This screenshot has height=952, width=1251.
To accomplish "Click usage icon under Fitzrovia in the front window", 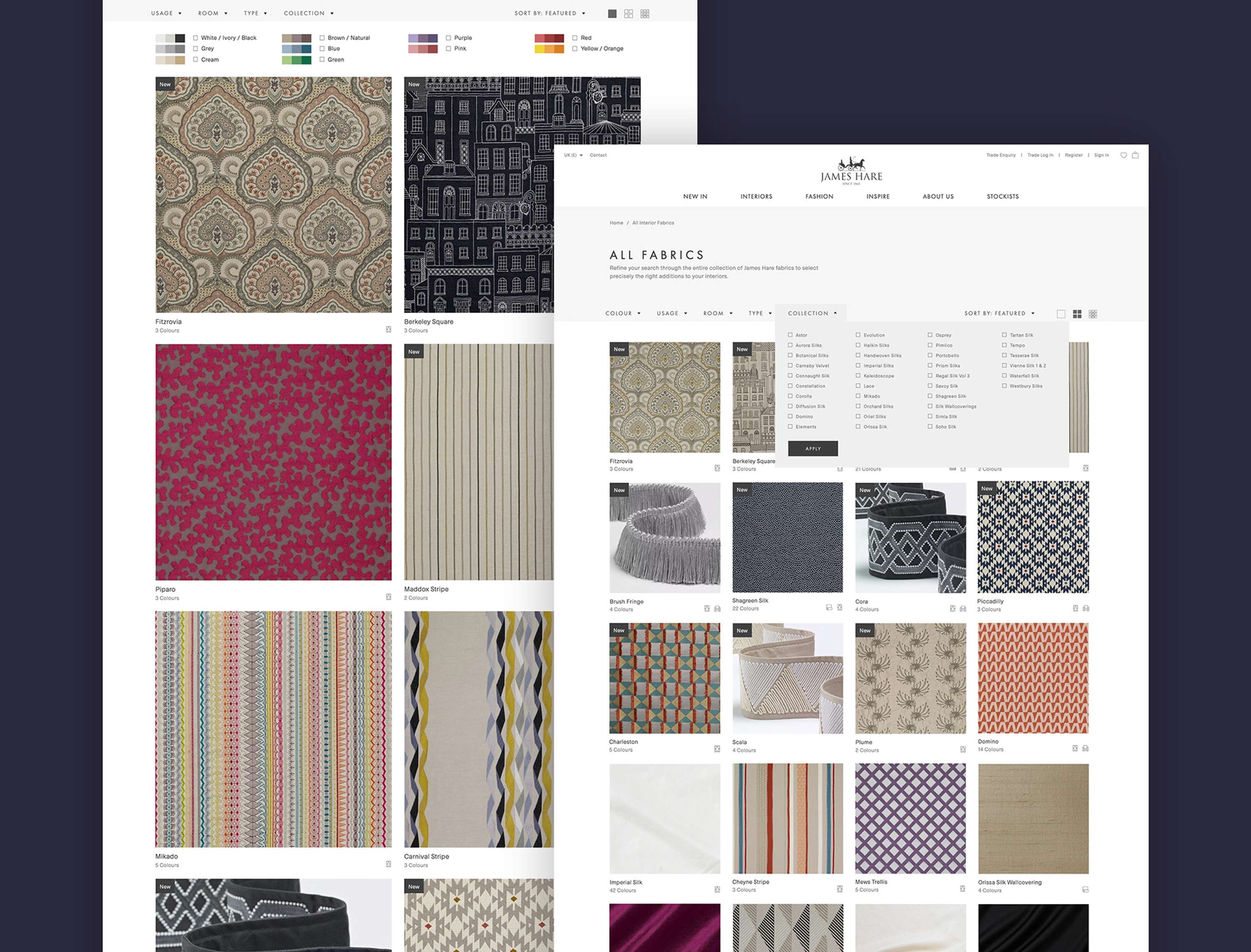I will tap(717, 468).
